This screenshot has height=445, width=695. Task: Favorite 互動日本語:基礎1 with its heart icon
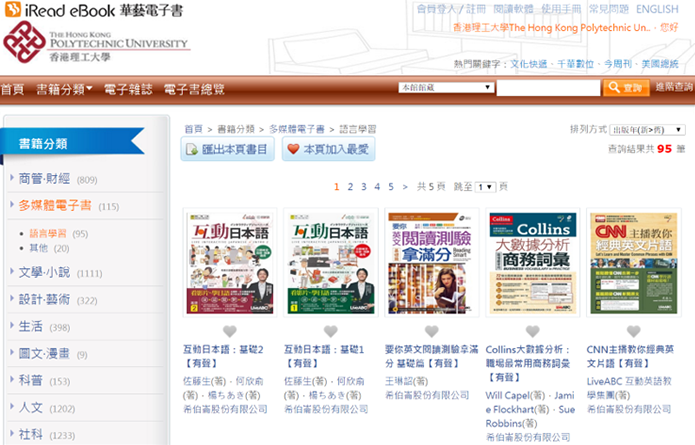[331, 331]
